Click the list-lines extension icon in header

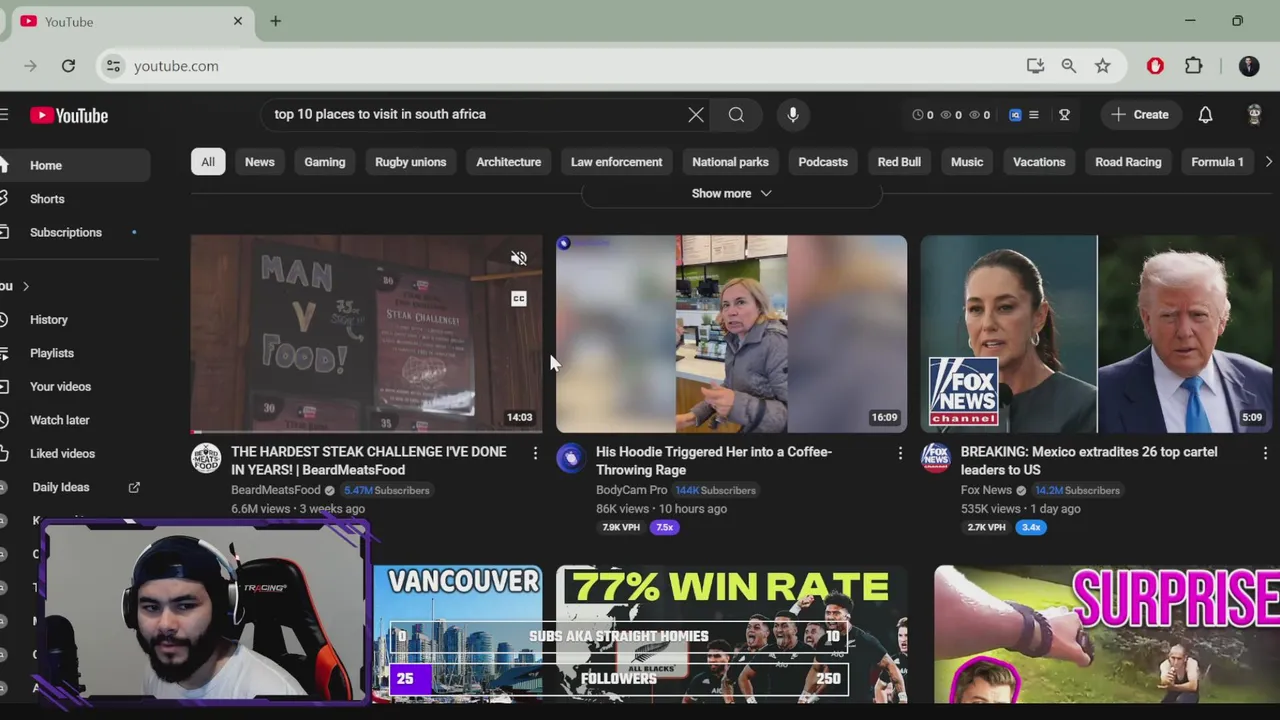click(1034, 115)
